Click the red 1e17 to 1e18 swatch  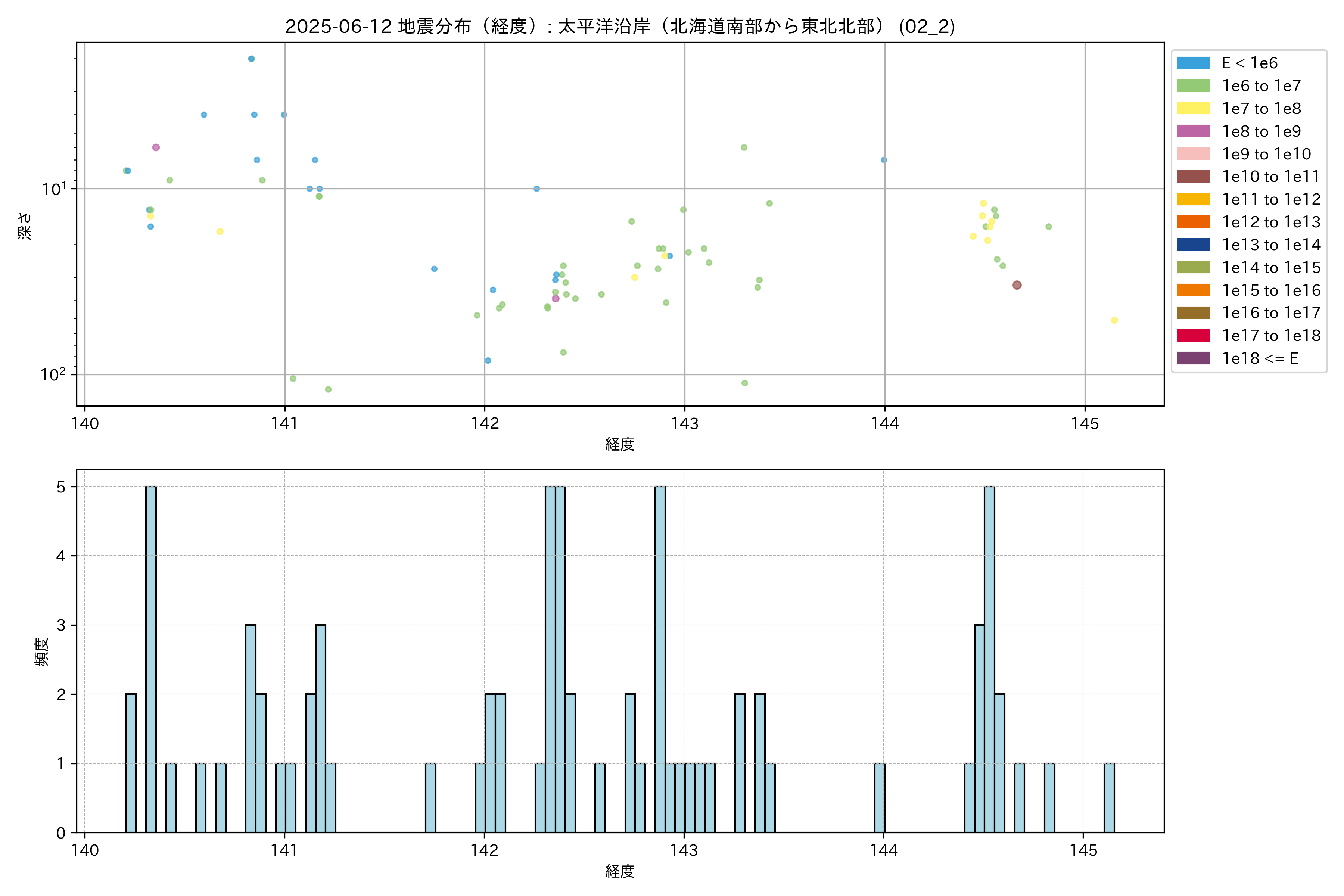coord(1193,335)
